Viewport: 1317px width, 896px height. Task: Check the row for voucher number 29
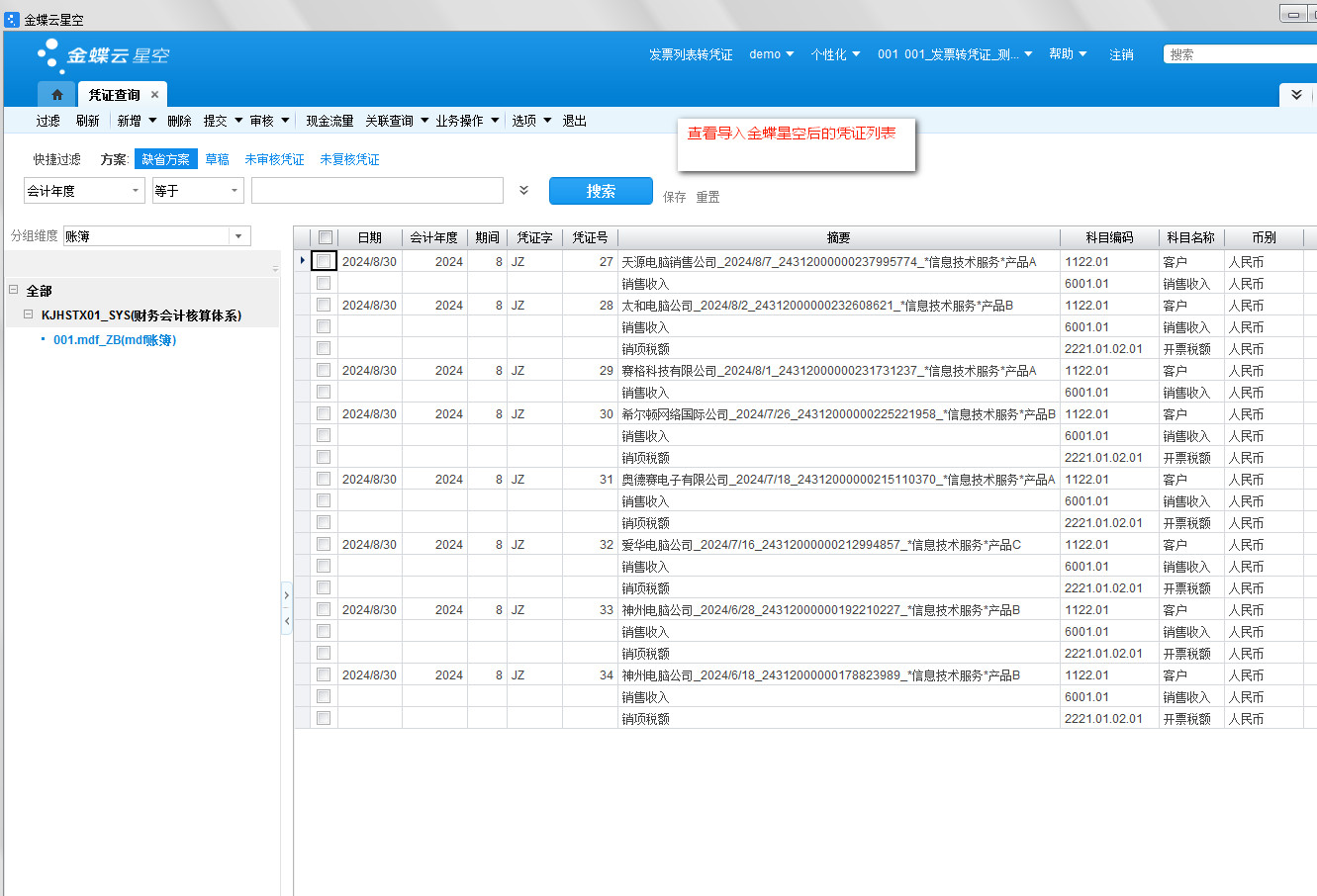tap(324, 370)
